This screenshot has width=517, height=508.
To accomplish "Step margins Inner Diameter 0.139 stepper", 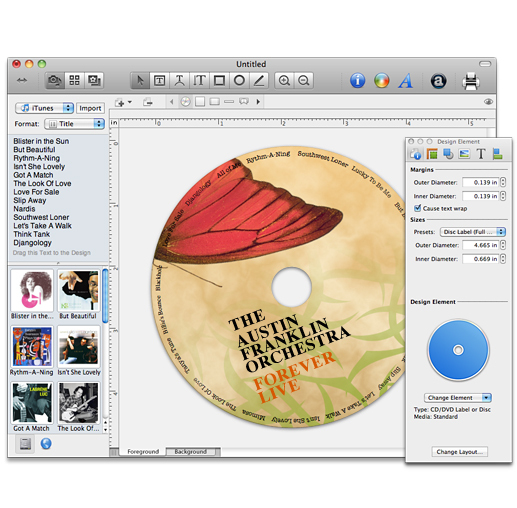I will [x=503, y=196].
